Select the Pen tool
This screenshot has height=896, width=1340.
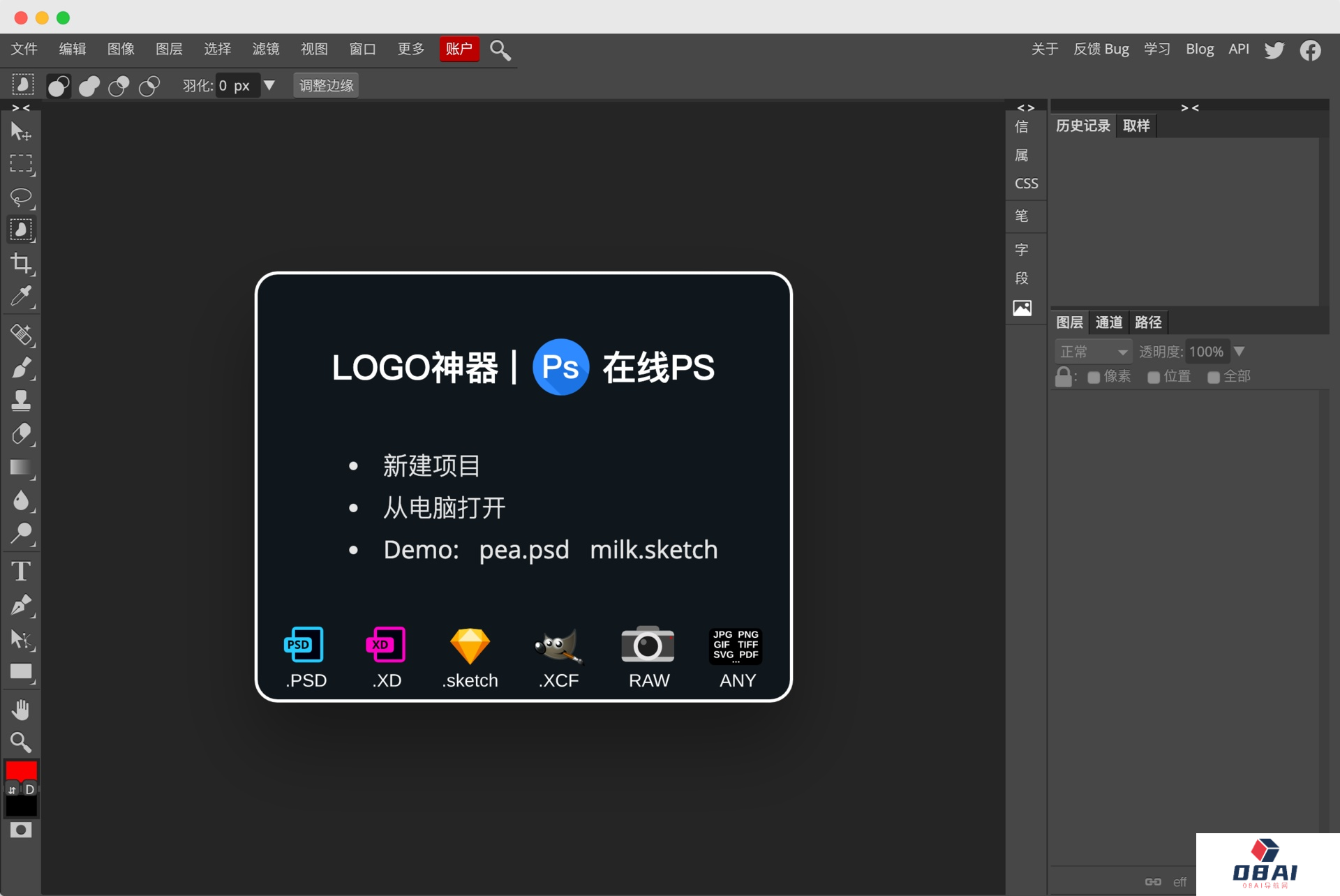pos(21,605)
